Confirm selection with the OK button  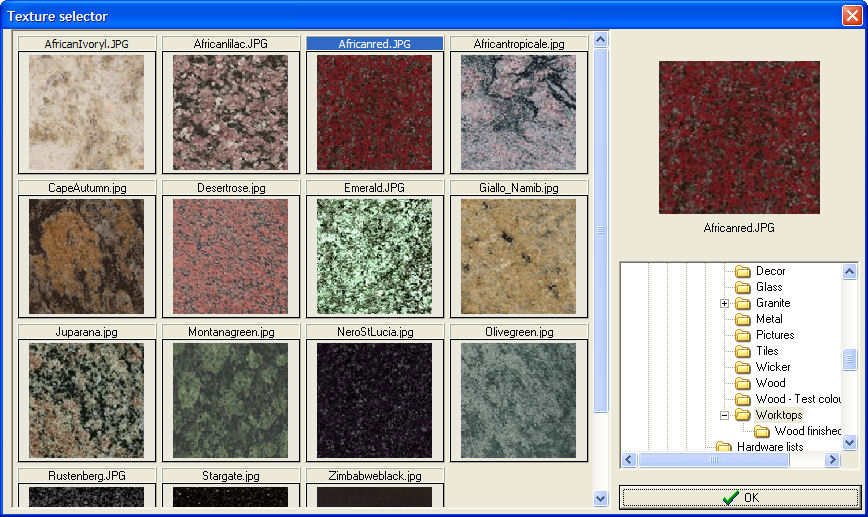[740, 498]
